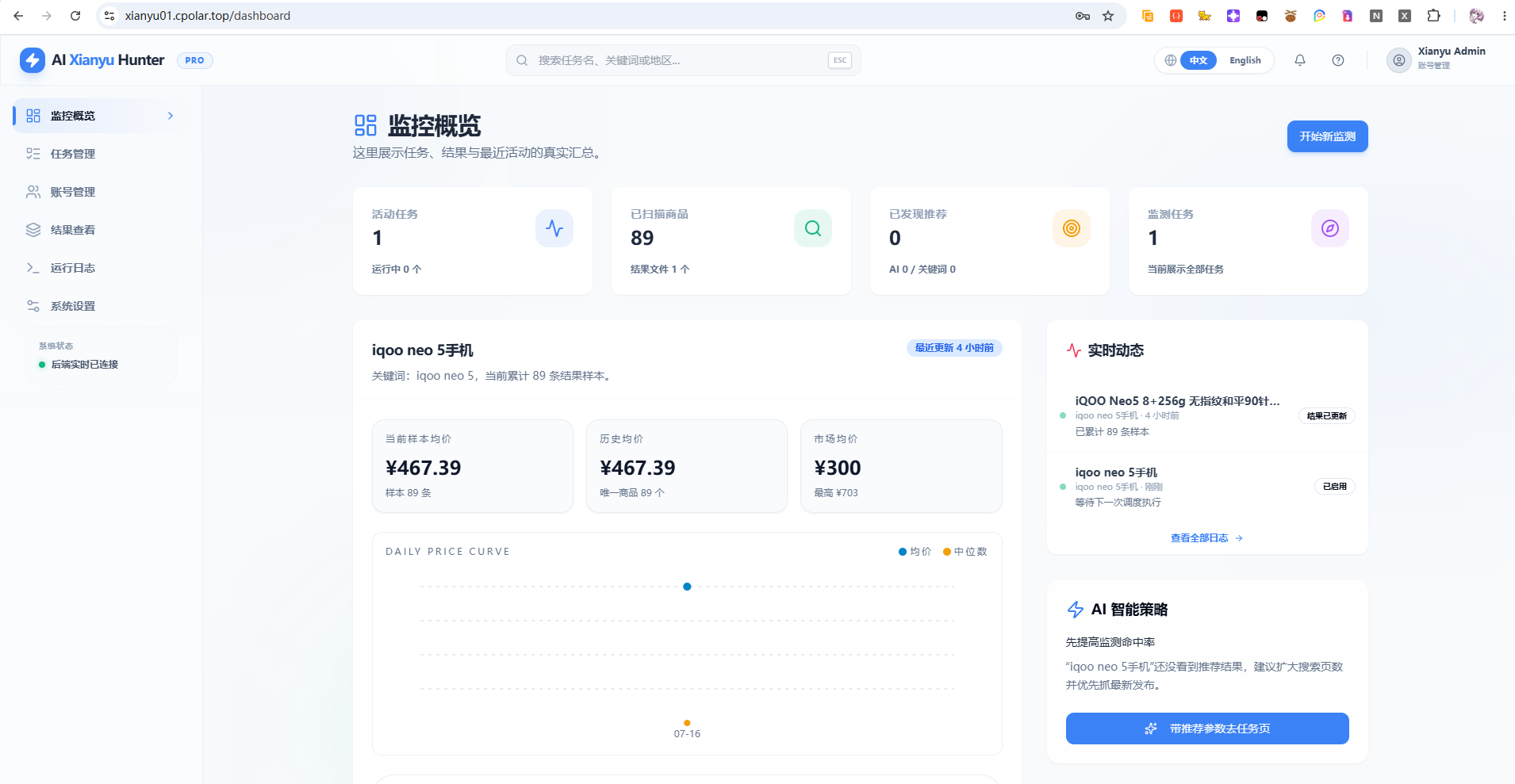Click the 最近更新 4 小时前 badge
Viewport: 1515px width, 784px height.
pyautogui.click(x=954, y=348)
